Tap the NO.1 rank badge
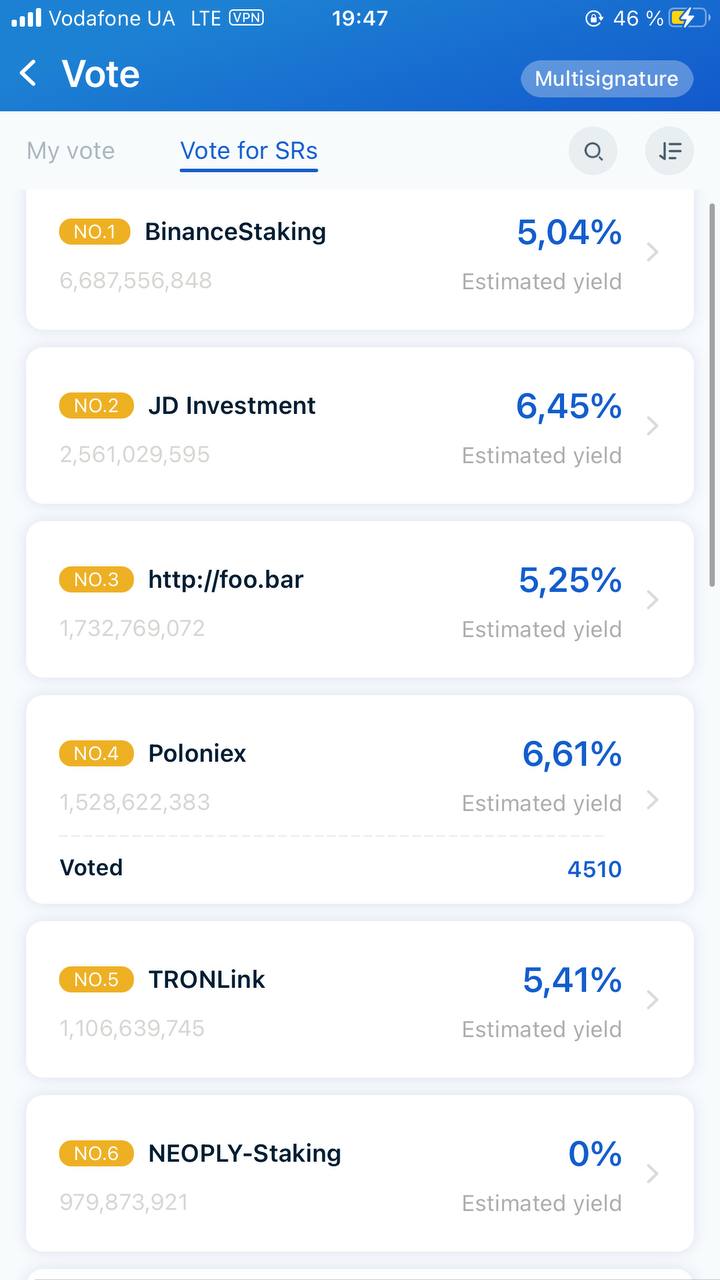Screen dimensions: 720x1280 coord(95,232)
